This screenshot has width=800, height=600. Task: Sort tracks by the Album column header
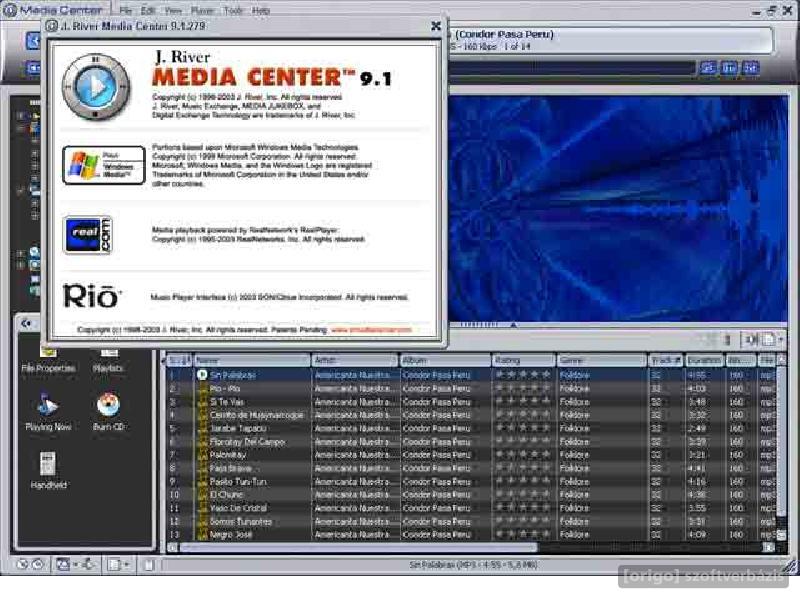pyautogui.click(x=445, y=360)
